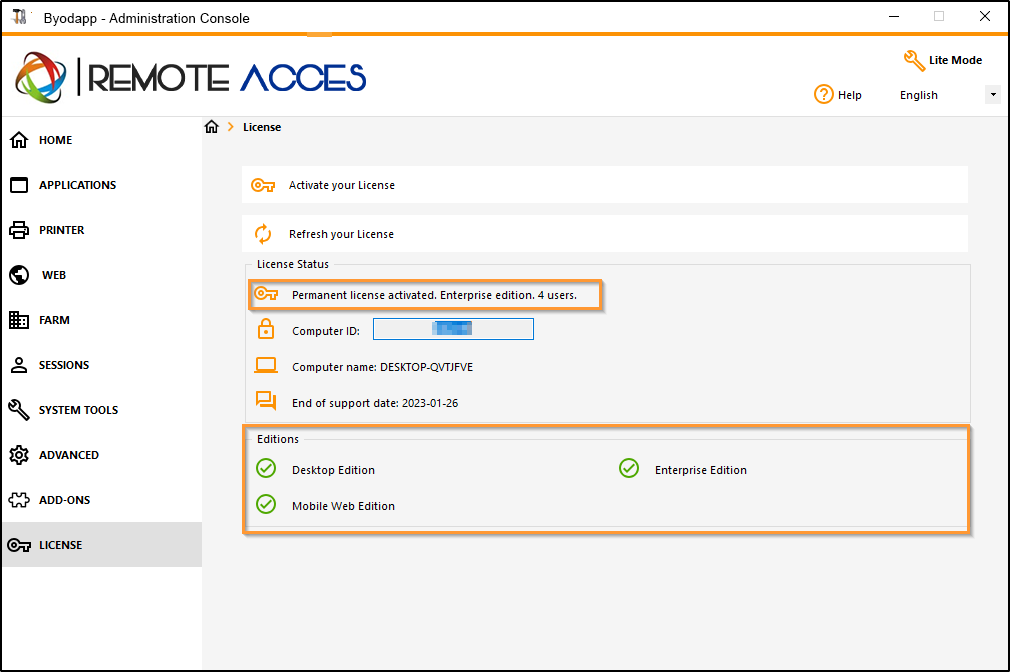The height and width of the screenshot is (672, 1010).
Task: Click the padlock icon beside Computer ID
Action: tap(265, 329)
